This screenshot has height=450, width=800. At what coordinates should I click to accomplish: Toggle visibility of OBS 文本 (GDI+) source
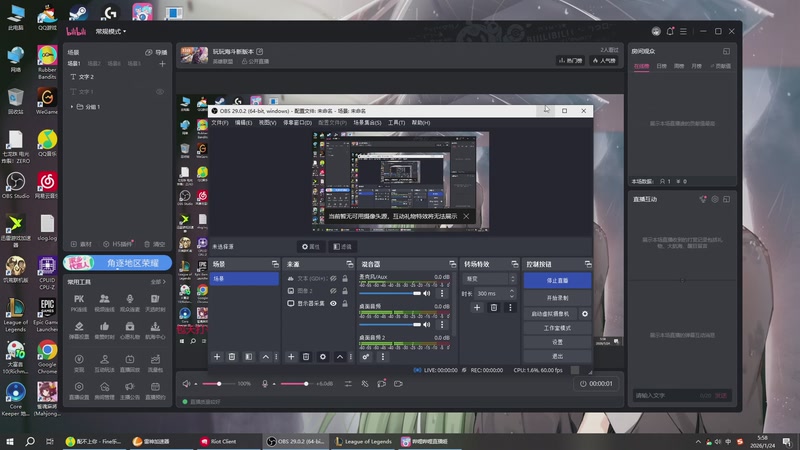coord(333,279)
